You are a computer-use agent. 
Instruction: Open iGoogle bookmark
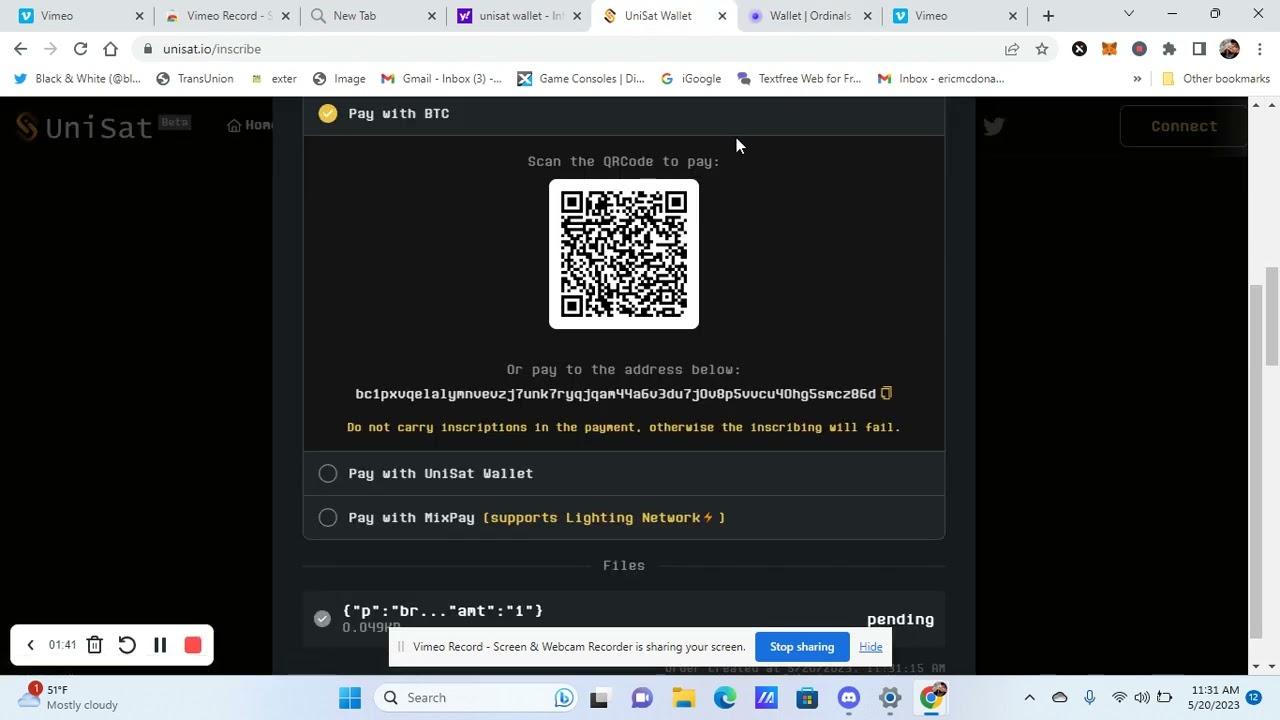pos(691,78)
